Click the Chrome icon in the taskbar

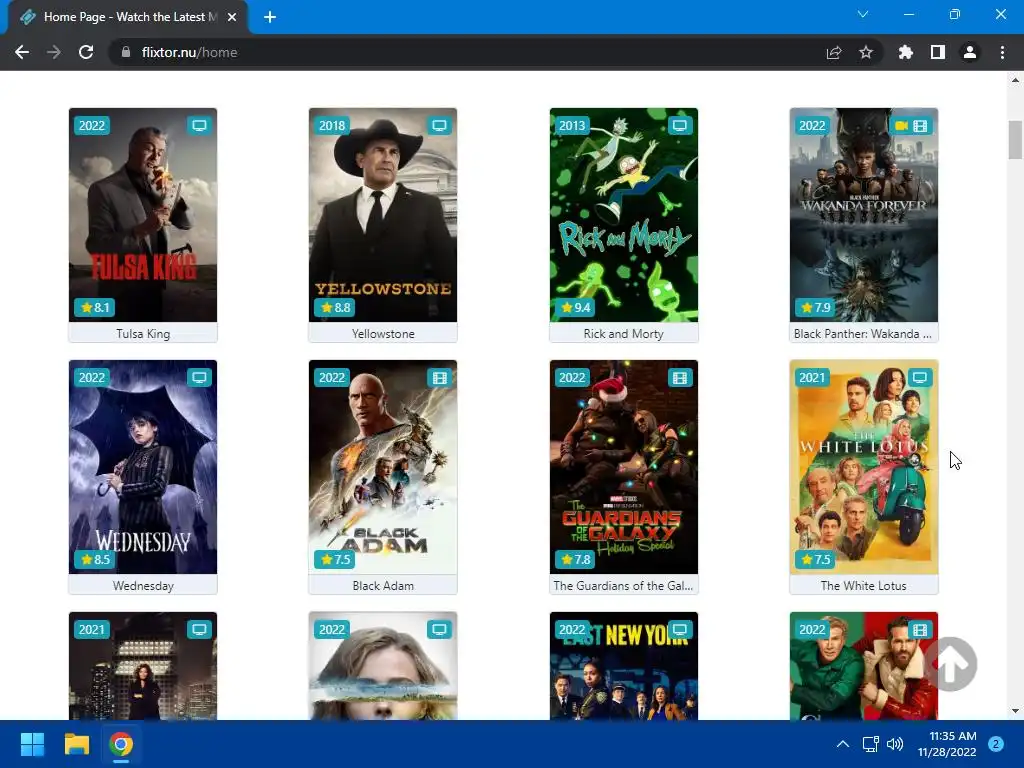pos(121,744)
